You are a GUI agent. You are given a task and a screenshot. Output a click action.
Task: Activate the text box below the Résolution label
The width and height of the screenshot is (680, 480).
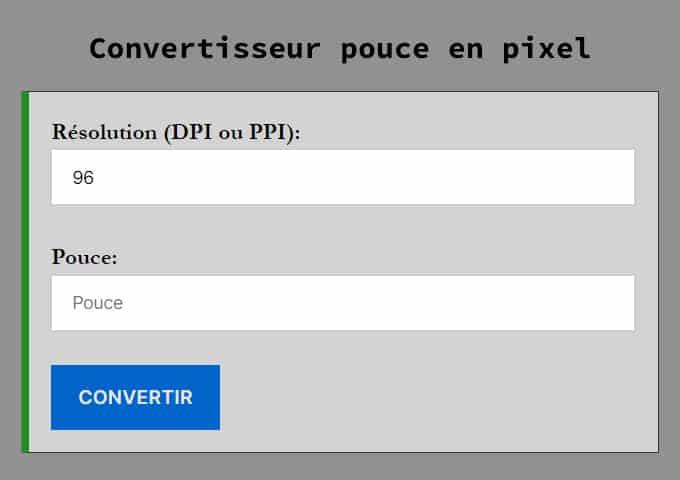342,177
